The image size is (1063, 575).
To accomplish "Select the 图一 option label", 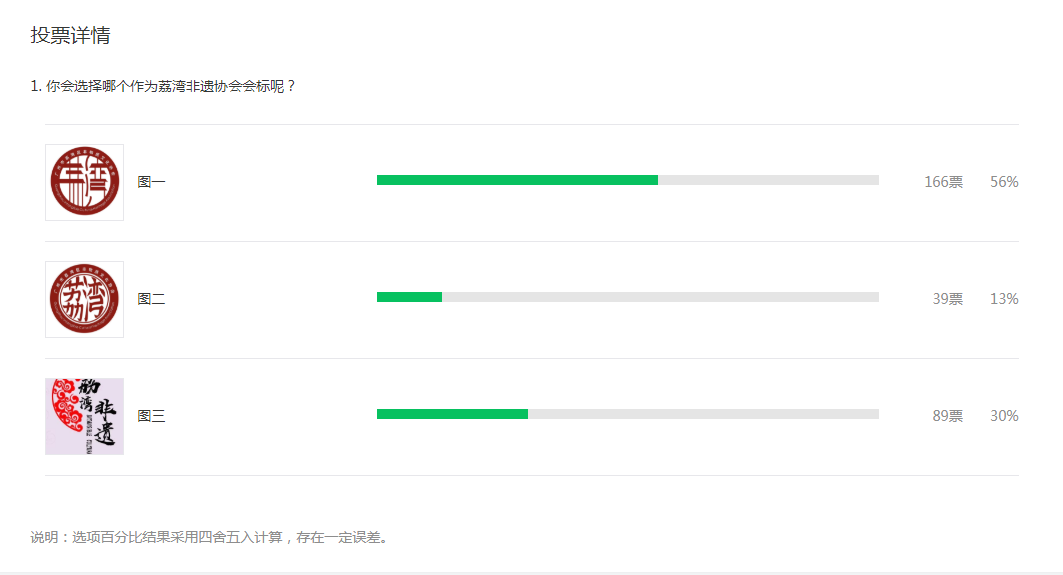I will [151, 182].
